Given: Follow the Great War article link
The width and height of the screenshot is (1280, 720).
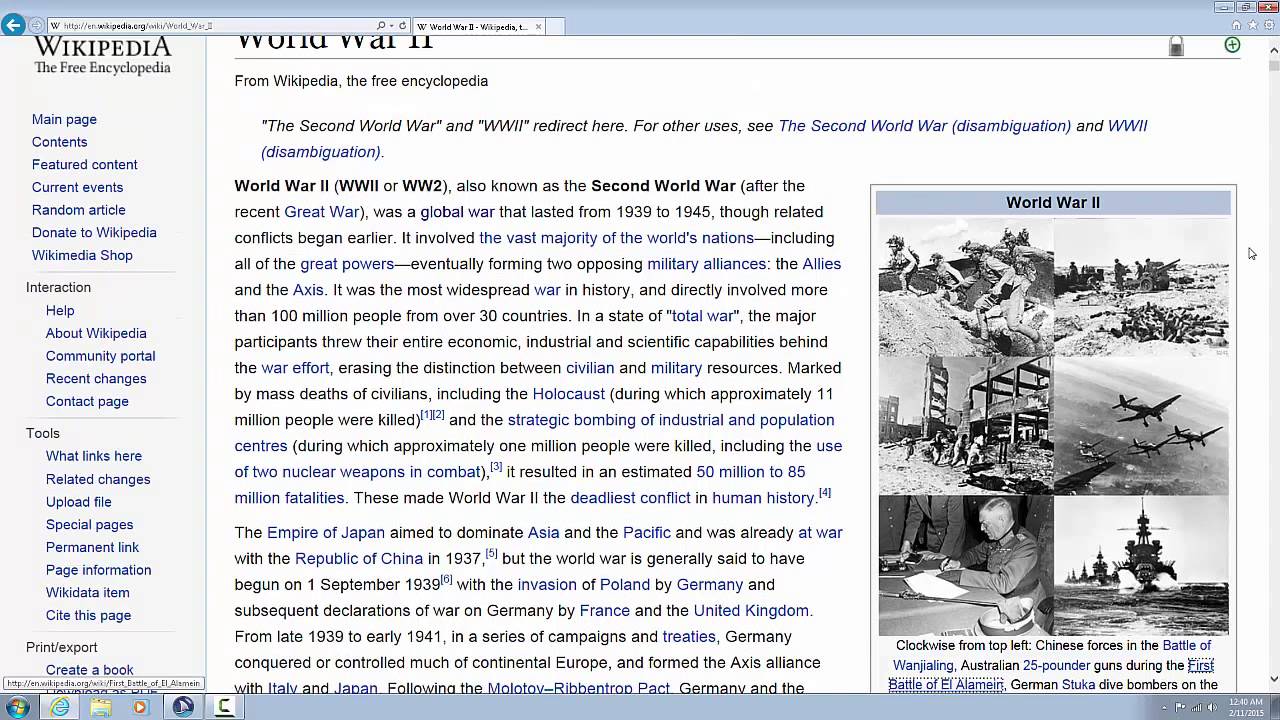Looking at the screenshot, I should (x=322, y=212).
